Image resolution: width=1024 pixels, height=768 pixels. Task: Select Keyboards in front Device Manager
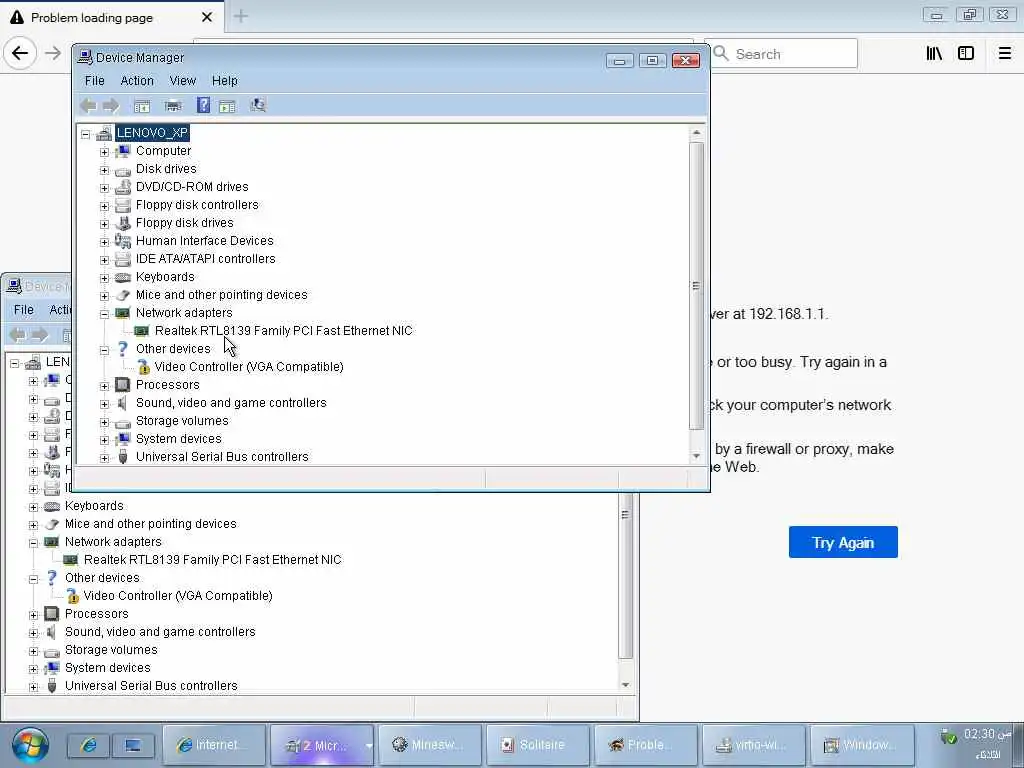[165, 277]
